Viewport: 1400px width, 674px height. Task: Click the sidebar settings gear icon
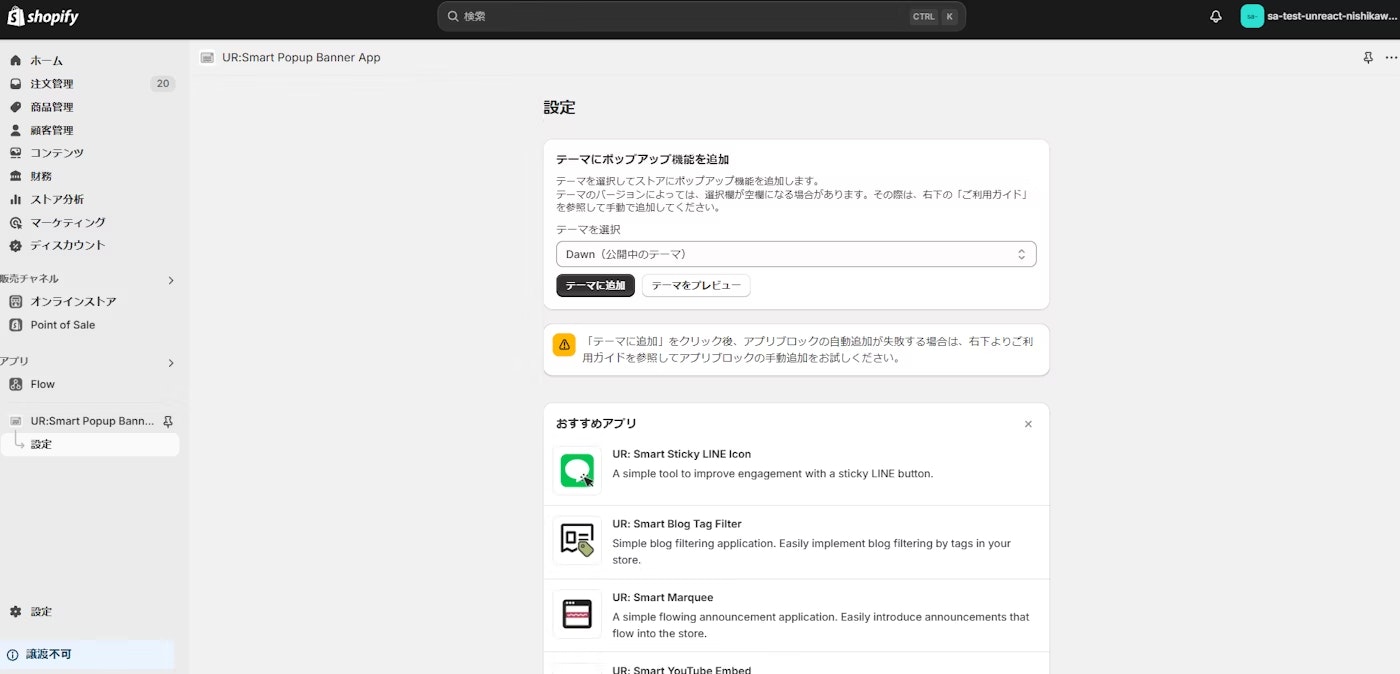15,611
